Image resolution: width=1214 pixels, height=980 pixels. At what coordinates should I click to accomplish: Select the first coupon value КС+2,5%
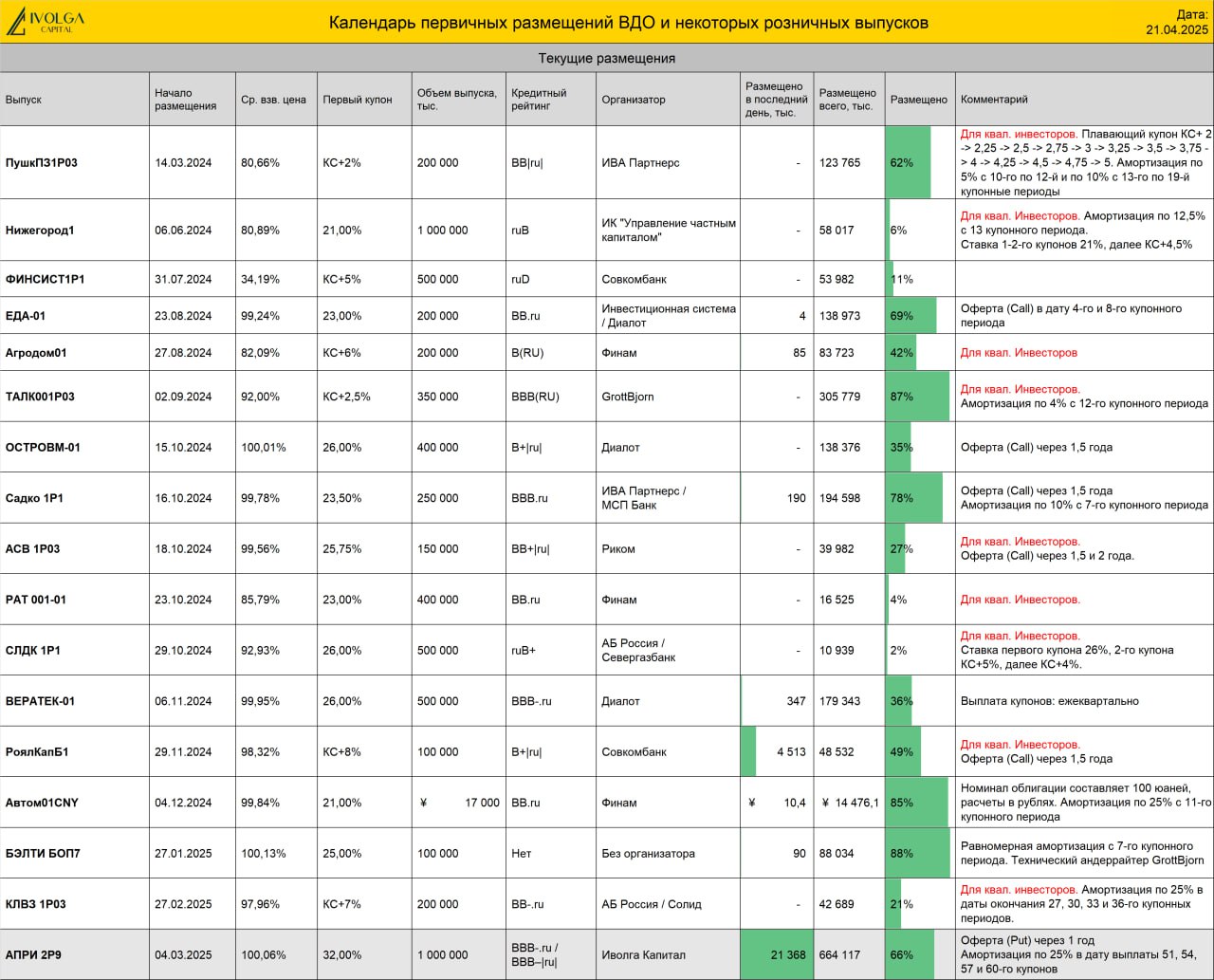(x=346, y=397)
